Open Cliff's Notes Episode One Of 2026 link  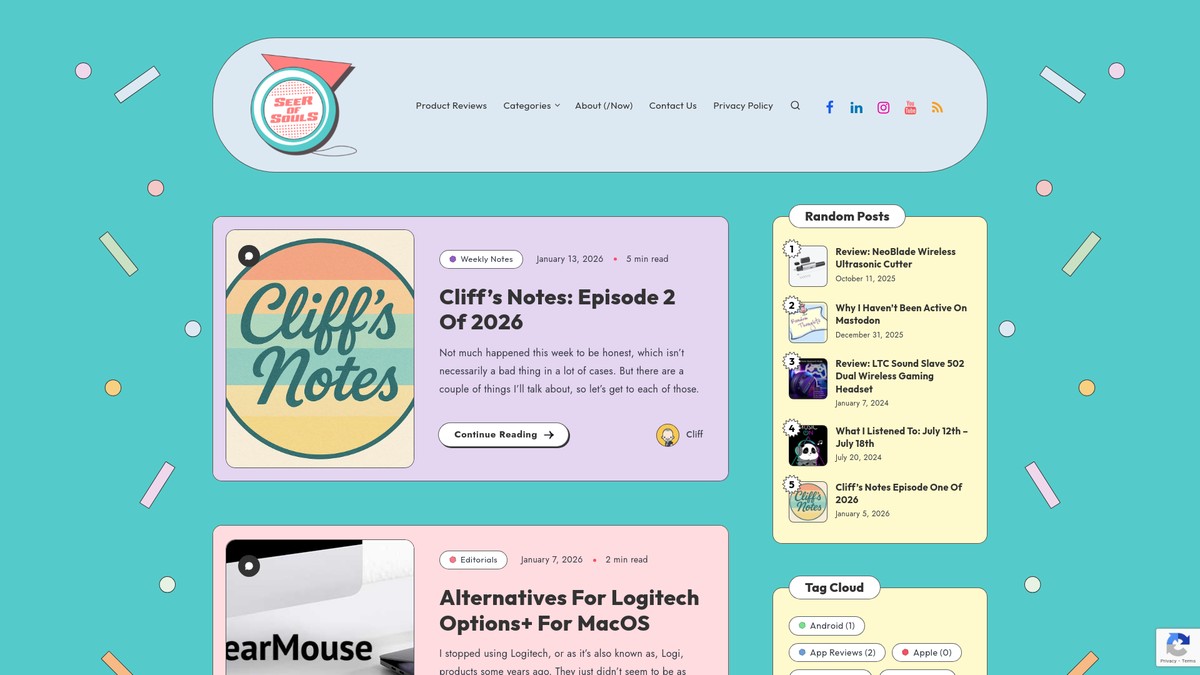[898, 493]
